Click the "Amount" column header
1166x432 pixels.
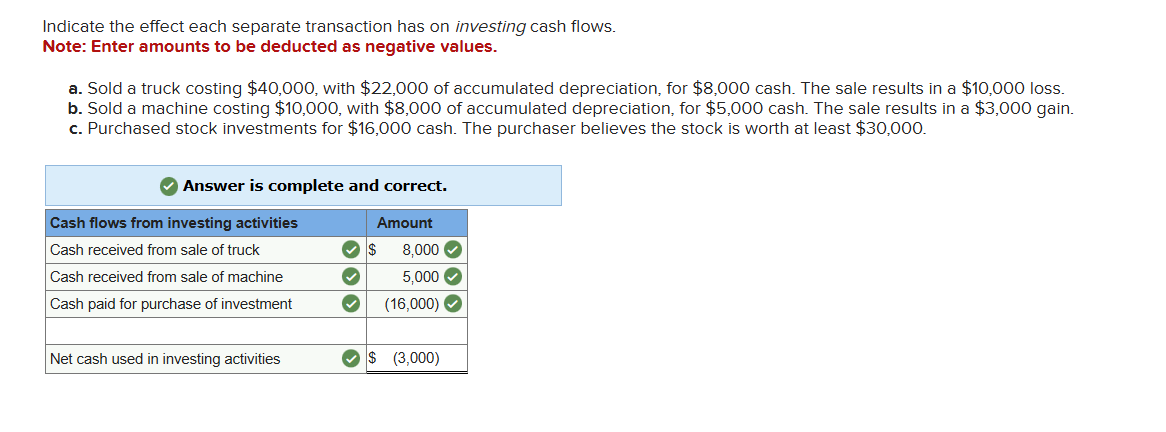click(x=405, y=223)
